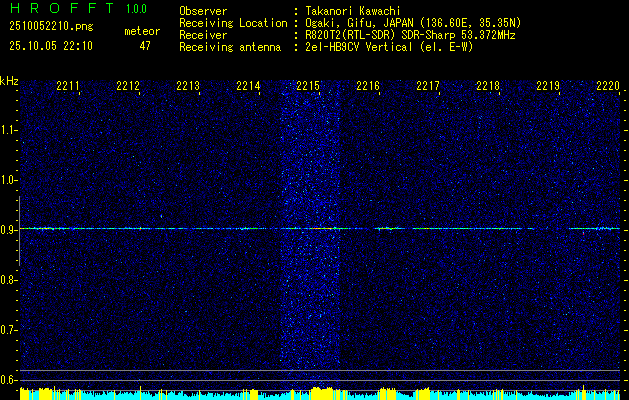Click the 0.7 frequency axis label

[8, 330]
